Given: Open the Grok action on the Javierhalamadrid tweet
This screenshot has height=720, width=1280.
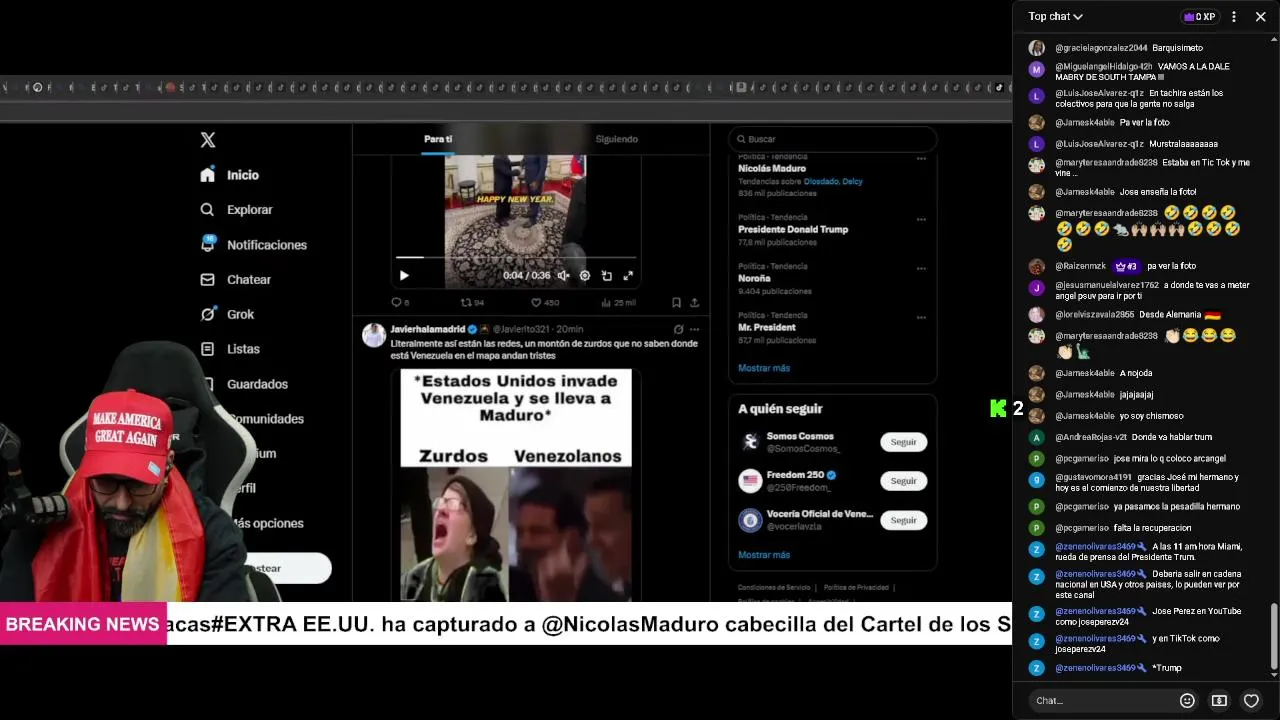Looking at the screenshot, I should [678, 329].
